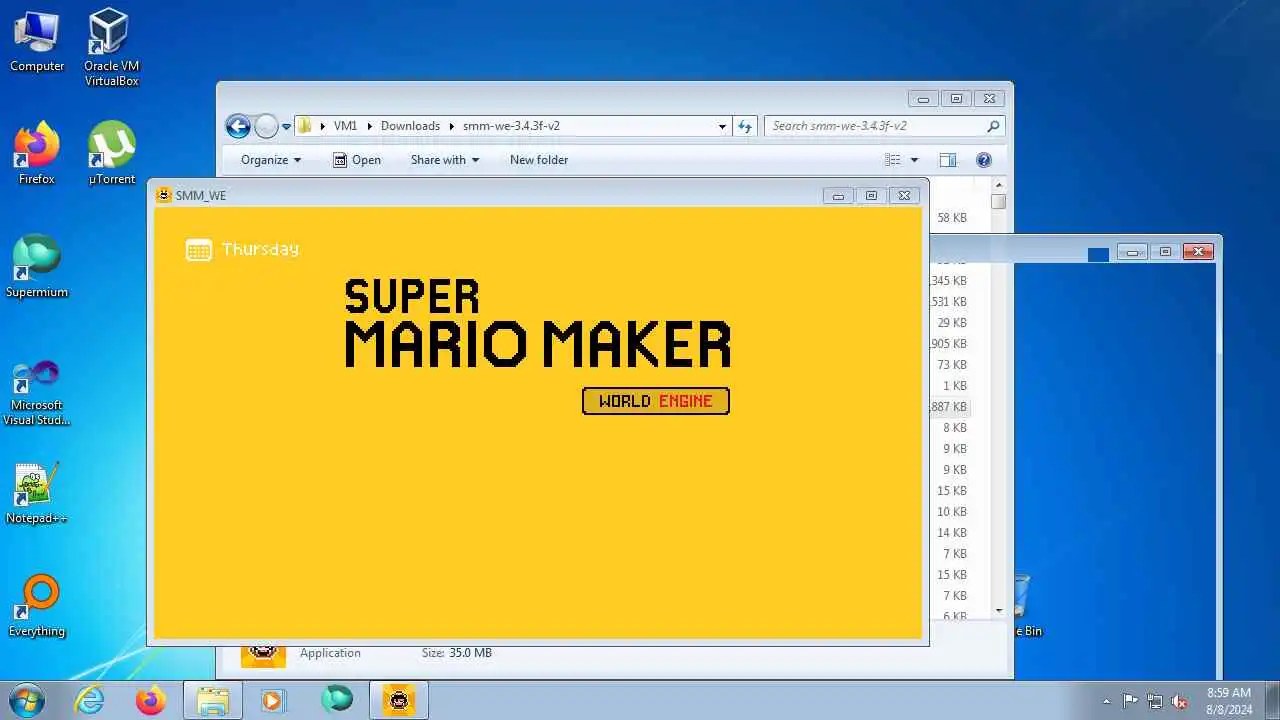Click VM1 in the Explorer address path
This screenshot has width=1280, height=720.
[x=345, y=126]
